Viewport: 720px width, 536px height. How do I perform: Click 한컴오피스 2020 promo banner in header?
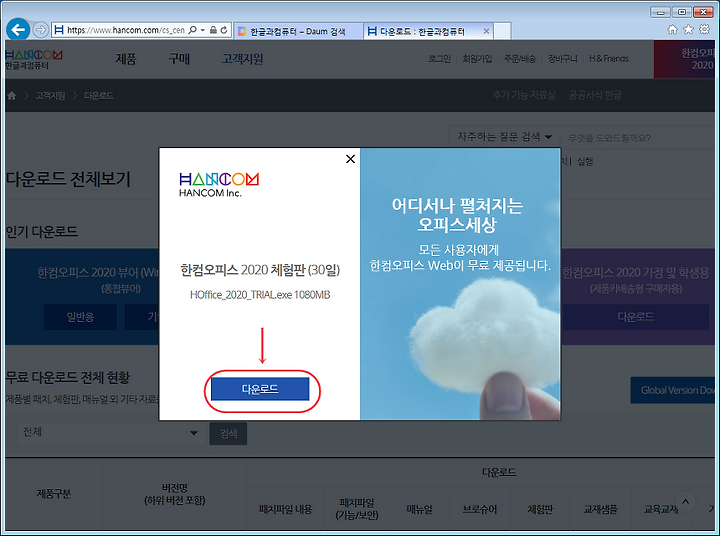coord(686,59)
